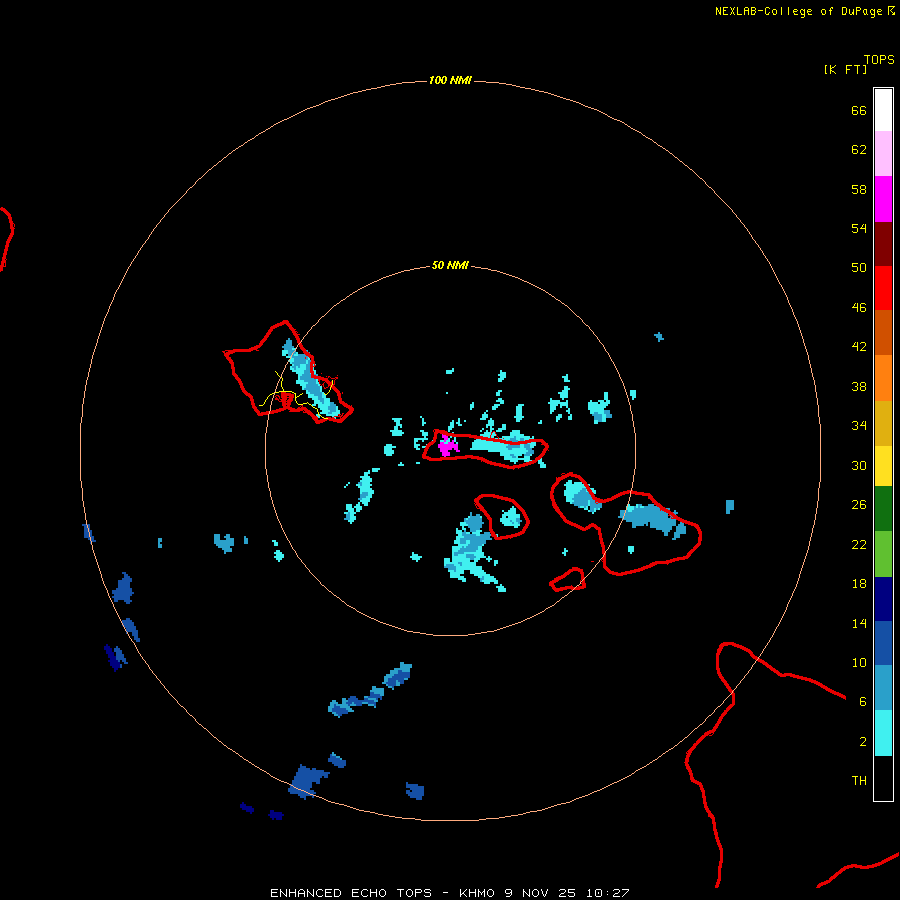Click the "38" legend value

tap(859, 387)
